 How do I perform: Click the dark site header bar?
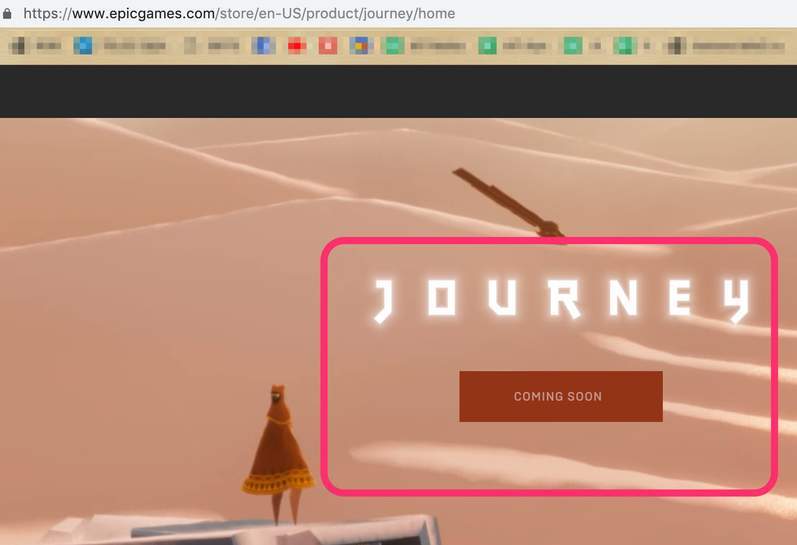click(398, 91)
